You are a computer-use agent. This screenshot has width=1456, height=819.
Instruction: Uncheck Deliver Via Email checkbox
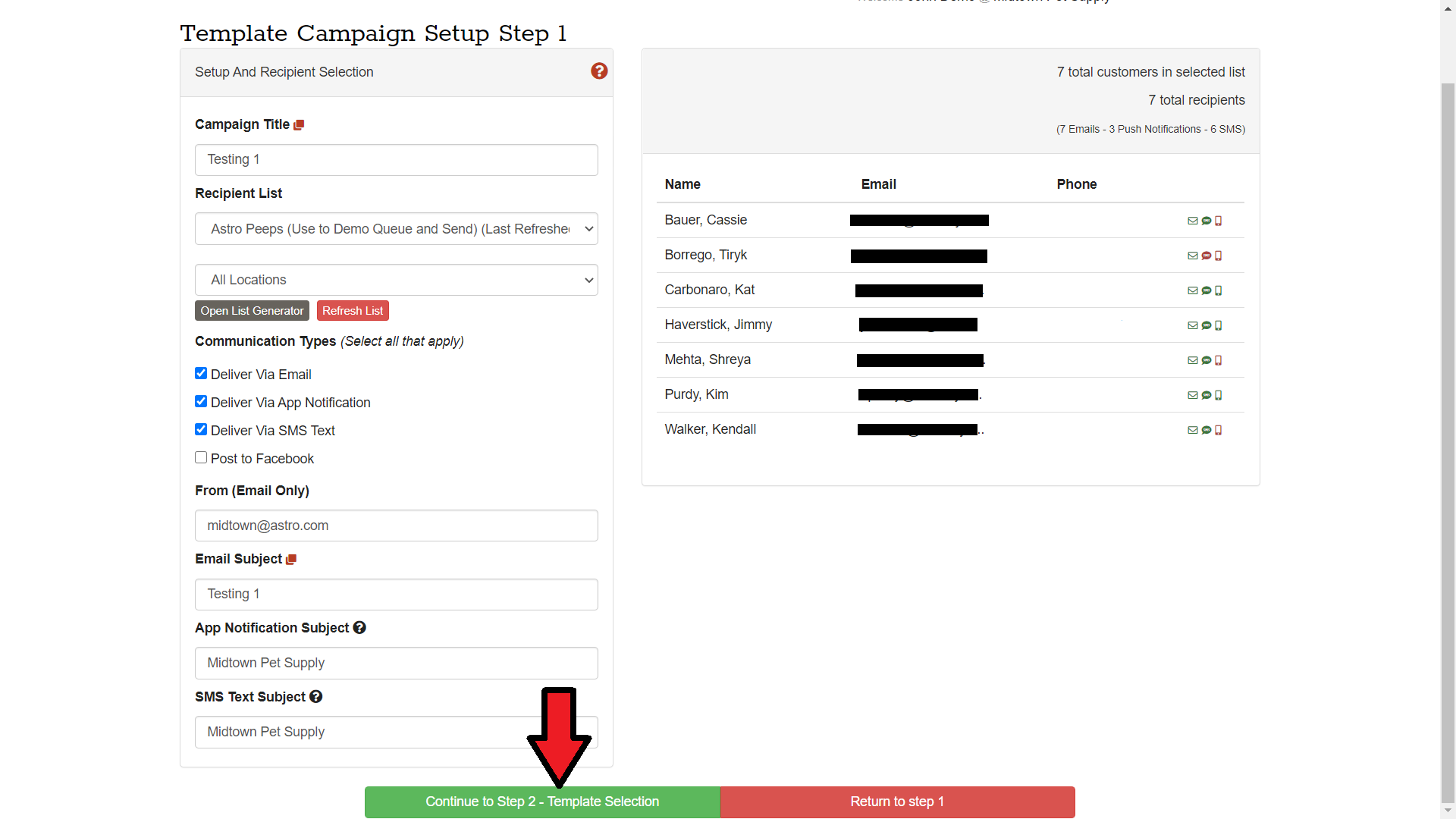tap(201, 373)
